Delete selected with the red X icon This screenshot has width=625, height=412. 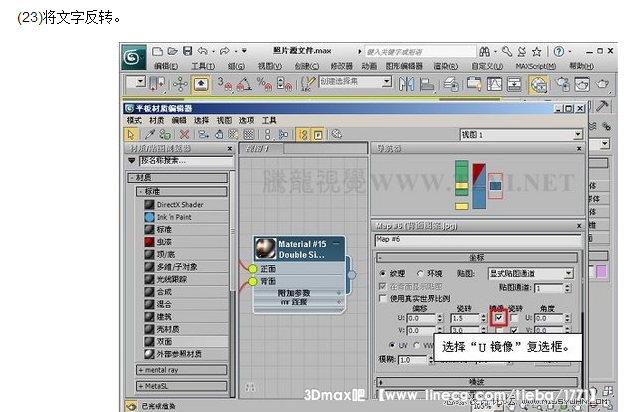click(x=184, y=135)
